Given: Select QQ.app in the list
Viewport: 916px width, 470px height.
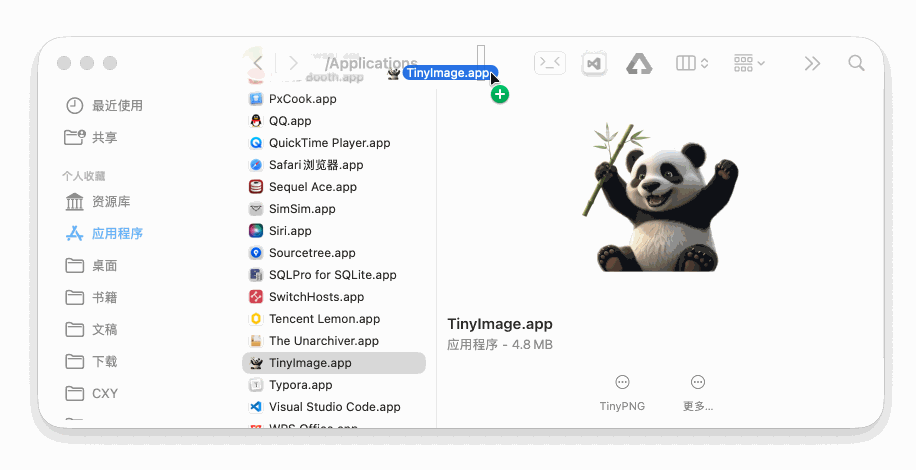Looking at the screenshot, I should click(x=334, y=121).
